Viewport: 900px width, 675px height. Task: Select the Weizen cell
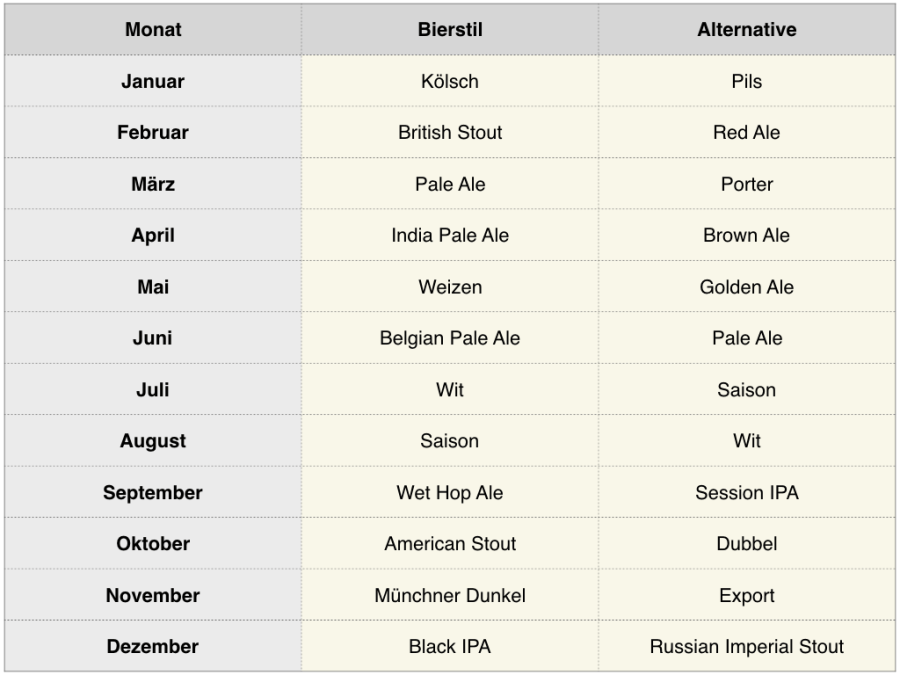point(450,287)
